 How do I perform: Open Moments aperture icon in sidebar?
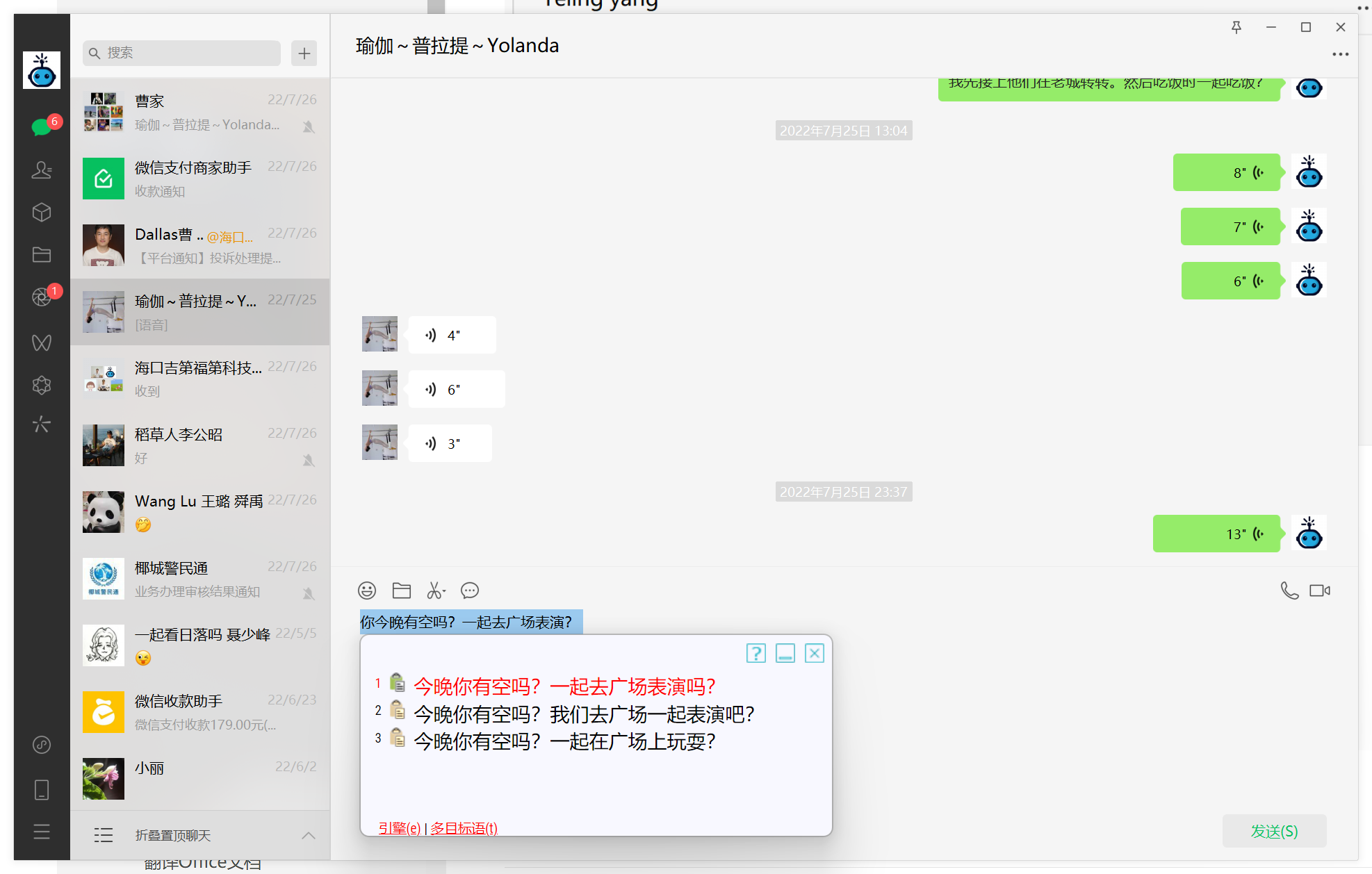coord(42,297)
